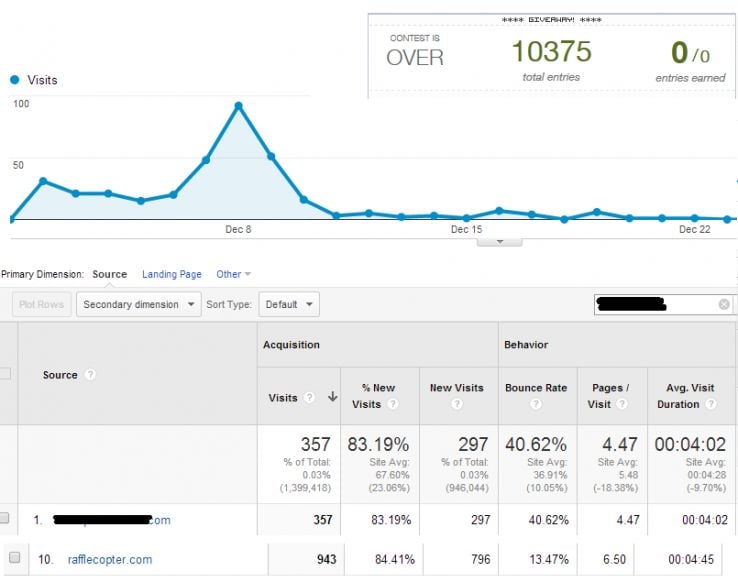Click the help icon next to Source header

90,375
